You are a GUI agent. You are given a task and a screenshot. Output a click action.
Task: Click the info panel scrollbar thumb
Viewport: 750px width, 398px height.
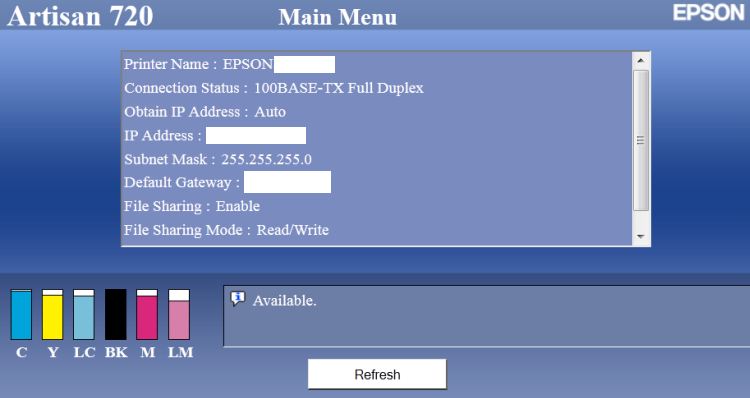click(641, 140)
